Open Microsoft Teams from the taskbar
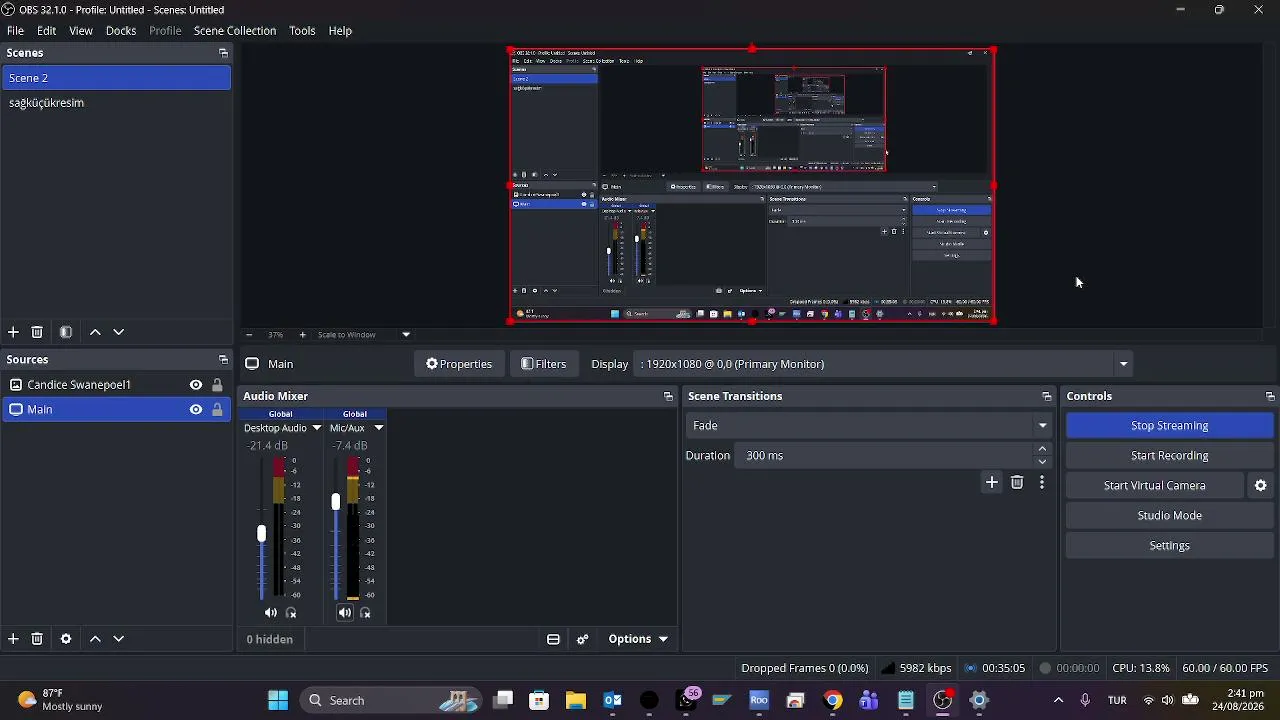1280x720 pixels. click(x=868, y=700)
